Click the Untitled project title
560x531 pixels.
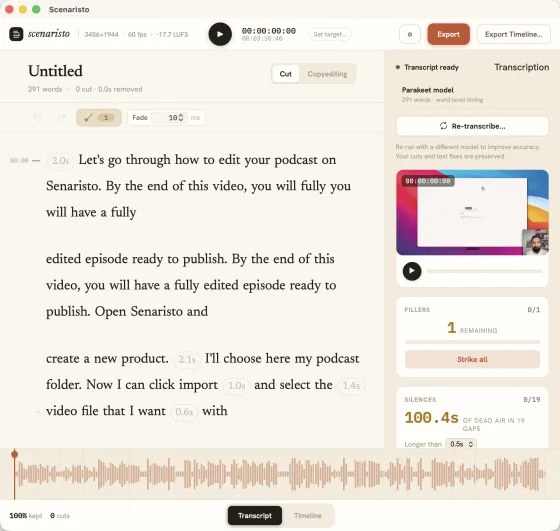[55, 71]
